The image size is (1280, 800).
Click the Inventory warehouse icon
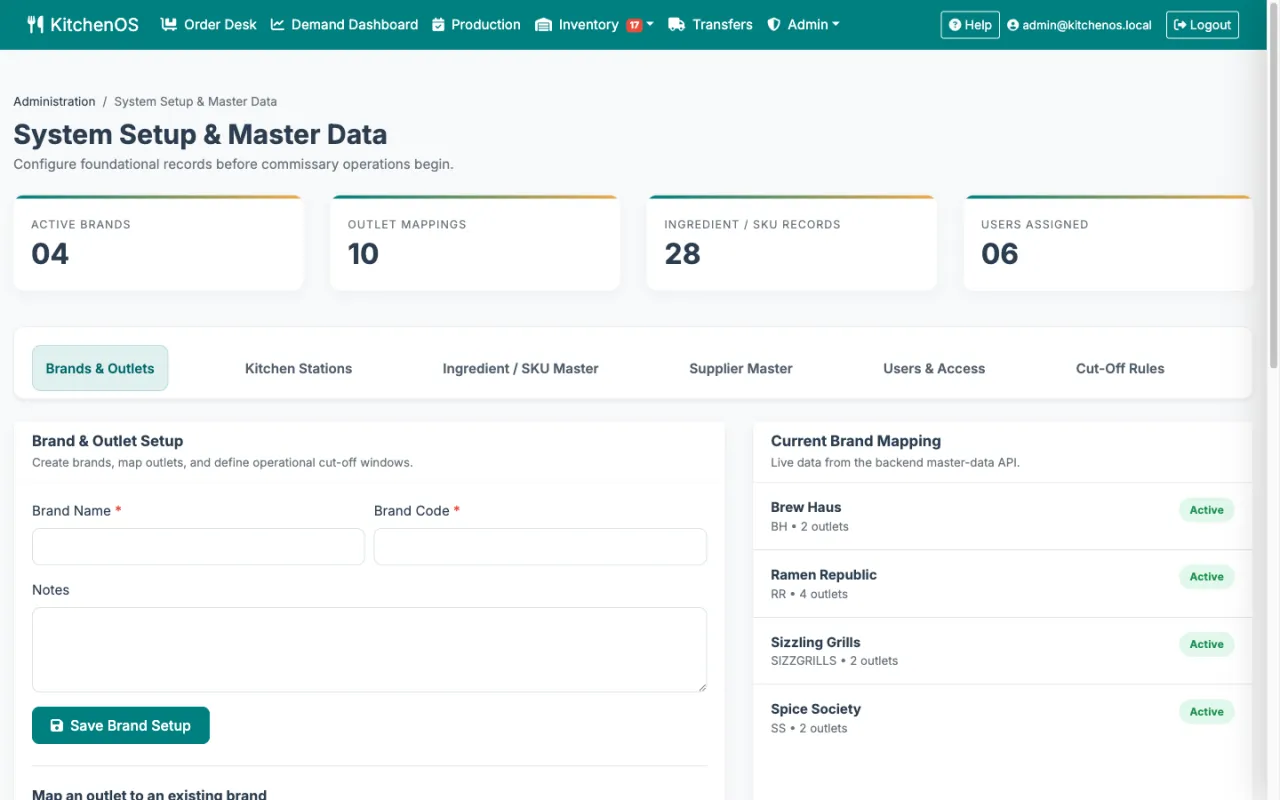544,25
